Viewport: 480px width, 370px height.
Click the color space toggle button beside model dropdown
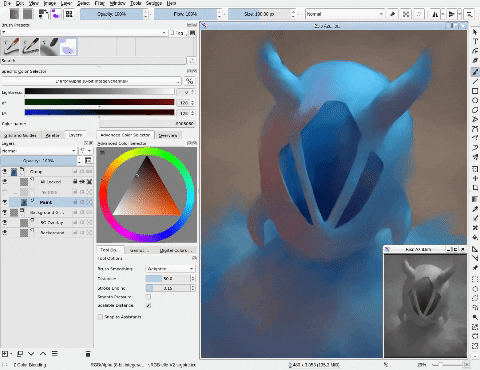pyautogui.click(x=190, y=81)
